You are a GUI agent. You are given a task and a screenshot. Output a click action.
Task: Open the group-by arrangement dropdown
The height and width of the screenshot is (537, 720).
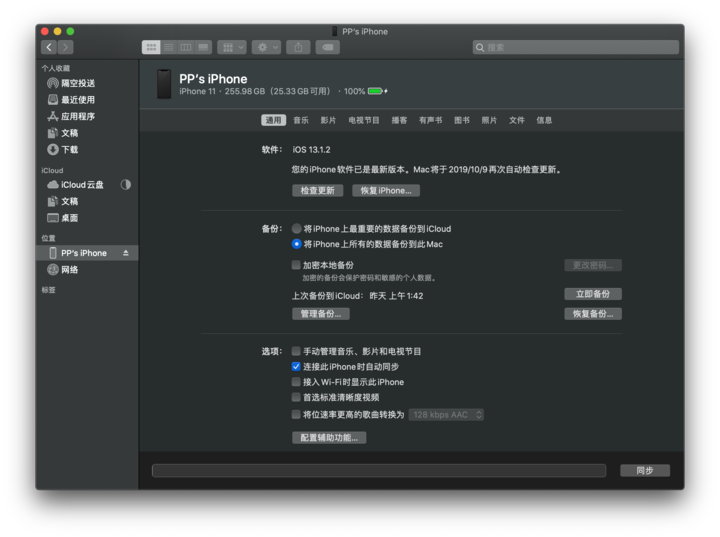point(232,47)
